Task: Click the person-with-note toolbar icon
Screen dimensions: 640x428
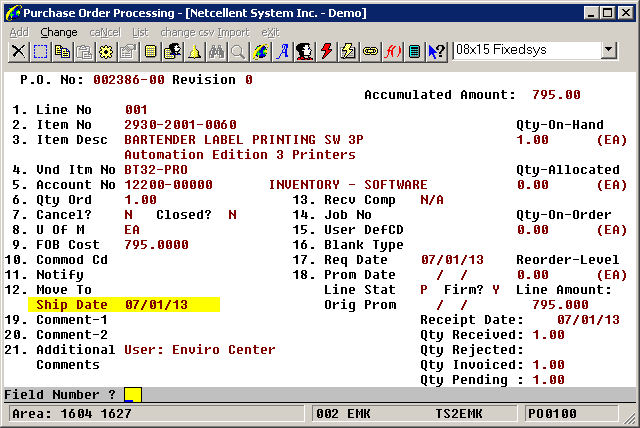Action: pyautogui.click(x=172, y=52)
